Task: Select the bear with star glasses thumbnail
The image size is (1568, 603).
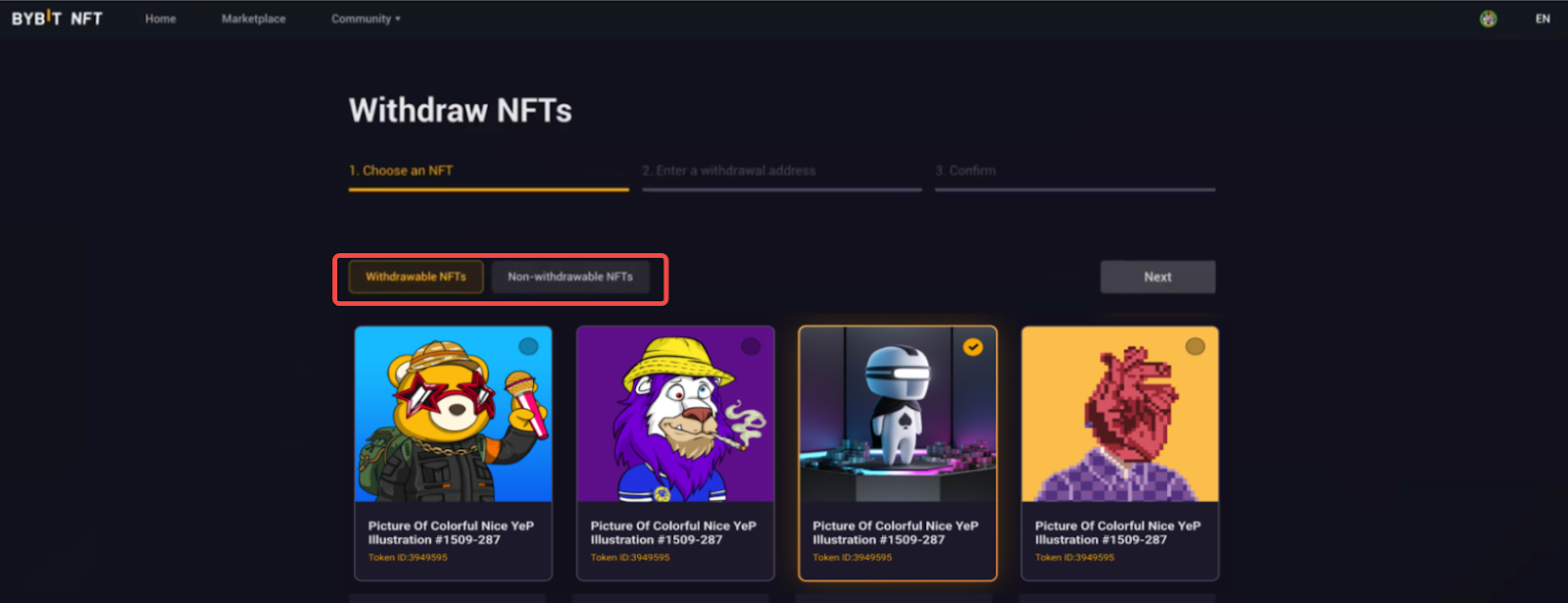Action: coord(453,415)
